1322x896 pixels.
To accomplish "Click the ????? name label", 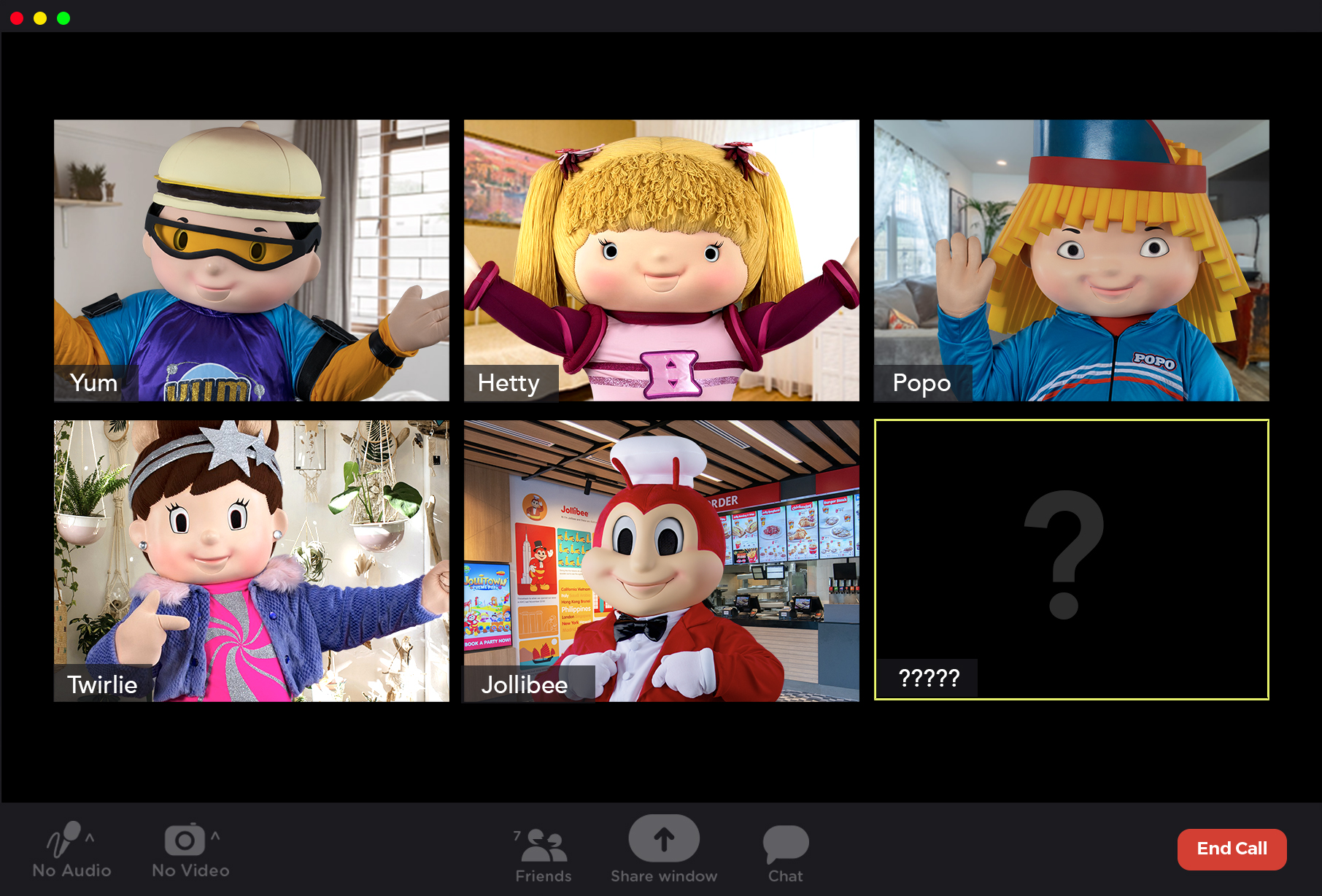I will pyautogui.click(x=929, y=679).
